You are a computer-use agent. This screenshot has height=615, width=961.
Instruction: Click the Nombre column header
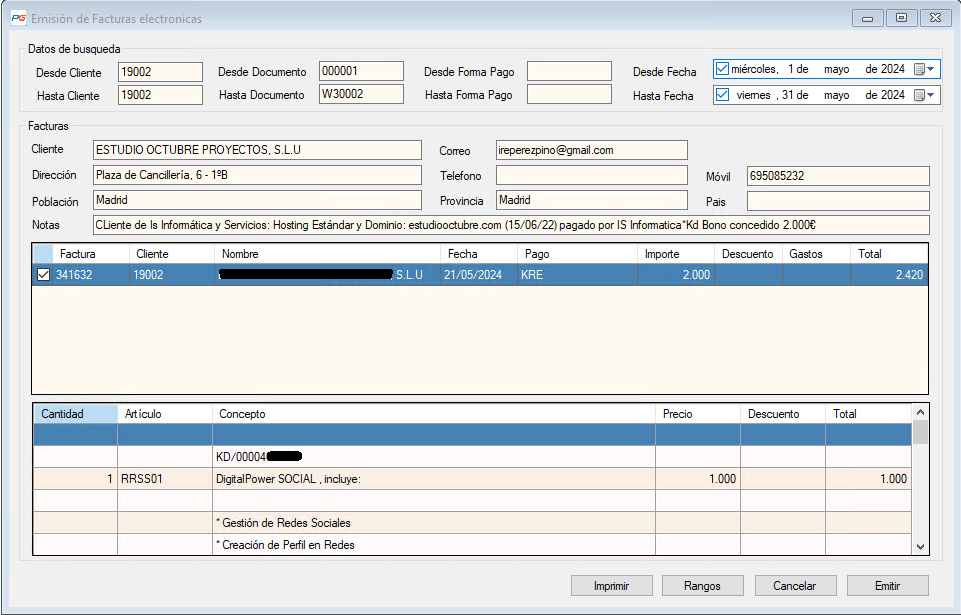pyautogui.click(x=327, y=254)
